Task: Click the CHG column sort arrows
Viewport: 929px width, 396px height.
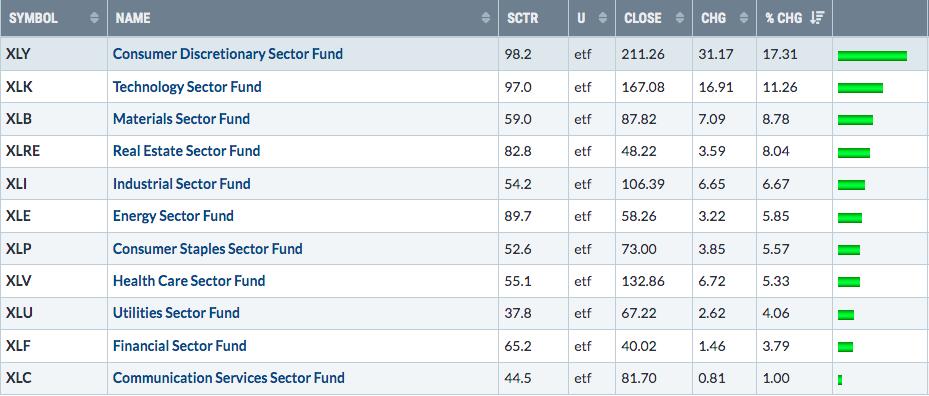Action: pyautogui.click(x=744, y=18)
